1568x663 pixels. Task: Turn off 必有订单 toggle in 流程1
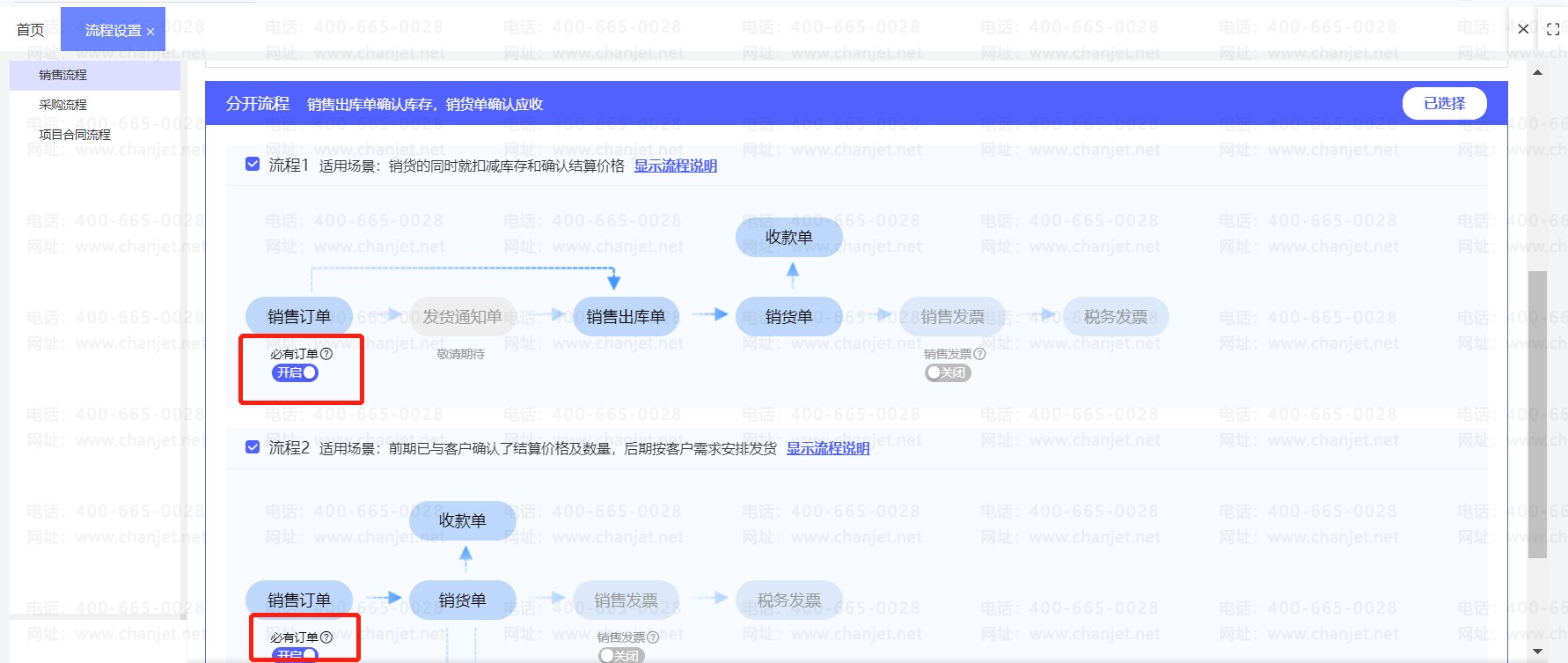pyautogui.click(x=296, y=372)
